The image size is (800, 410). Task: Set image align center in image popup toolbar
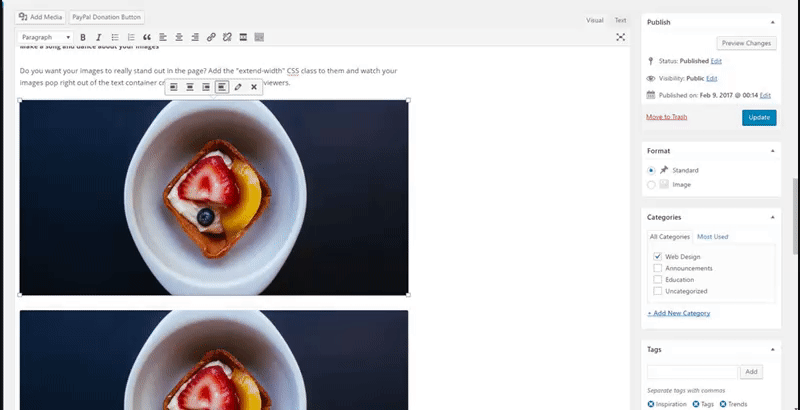pyautogui.click(x=190, y=87)
